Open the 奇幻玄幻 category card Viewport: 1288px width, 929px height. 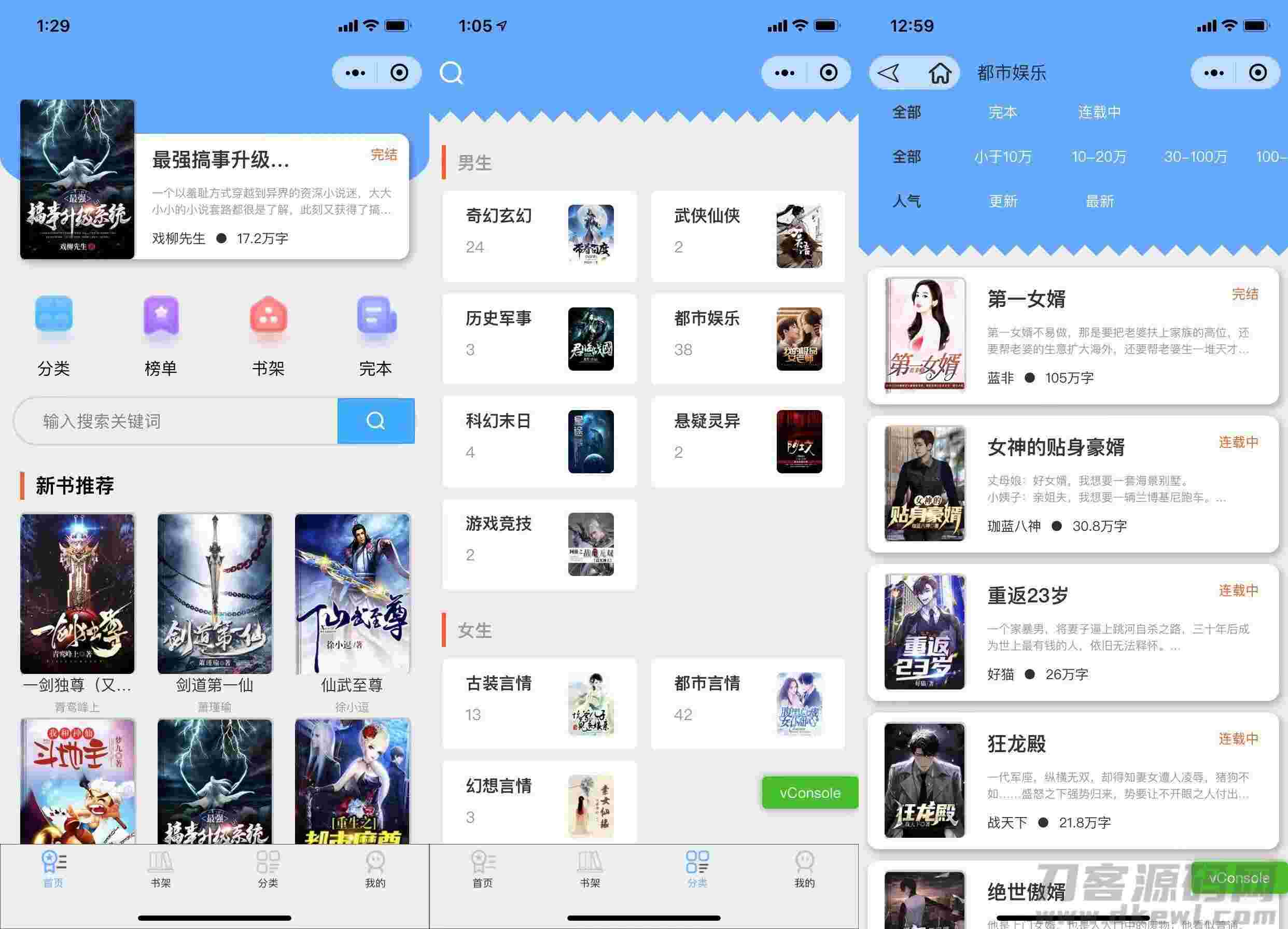point(539,236)
